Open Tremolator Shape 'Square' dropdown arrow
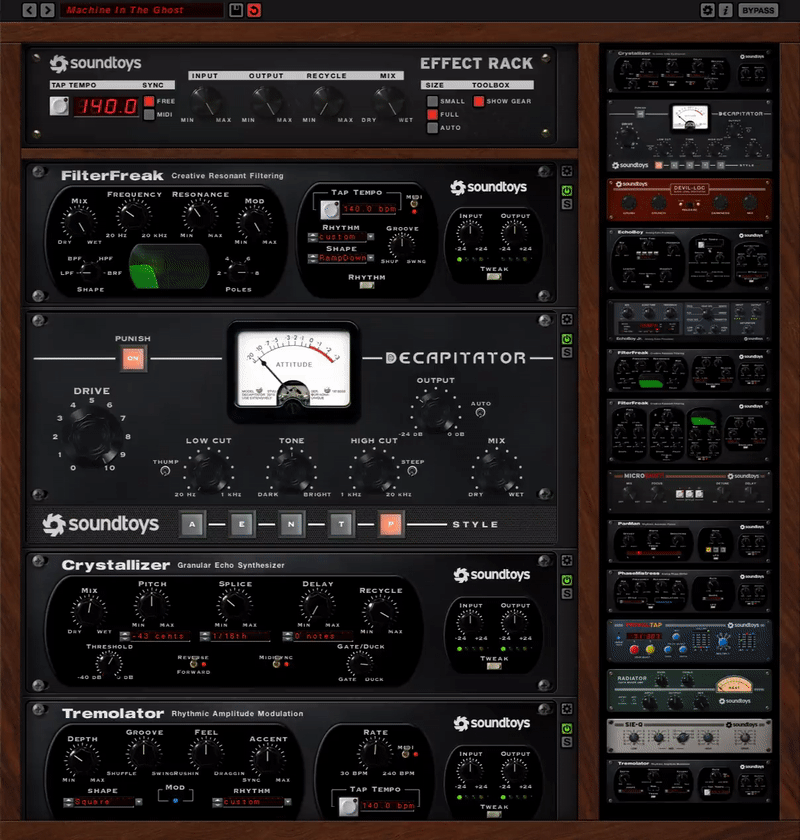The height and width of the screenshot is (840, 800). click(139, 802)
